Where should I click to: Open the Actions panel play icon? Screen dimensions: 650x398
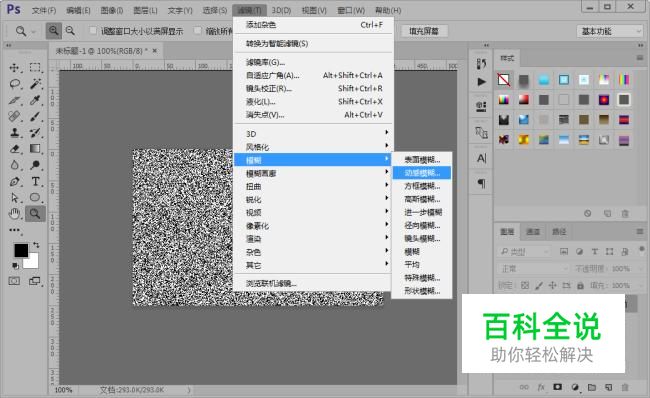[x=481, y=82]
